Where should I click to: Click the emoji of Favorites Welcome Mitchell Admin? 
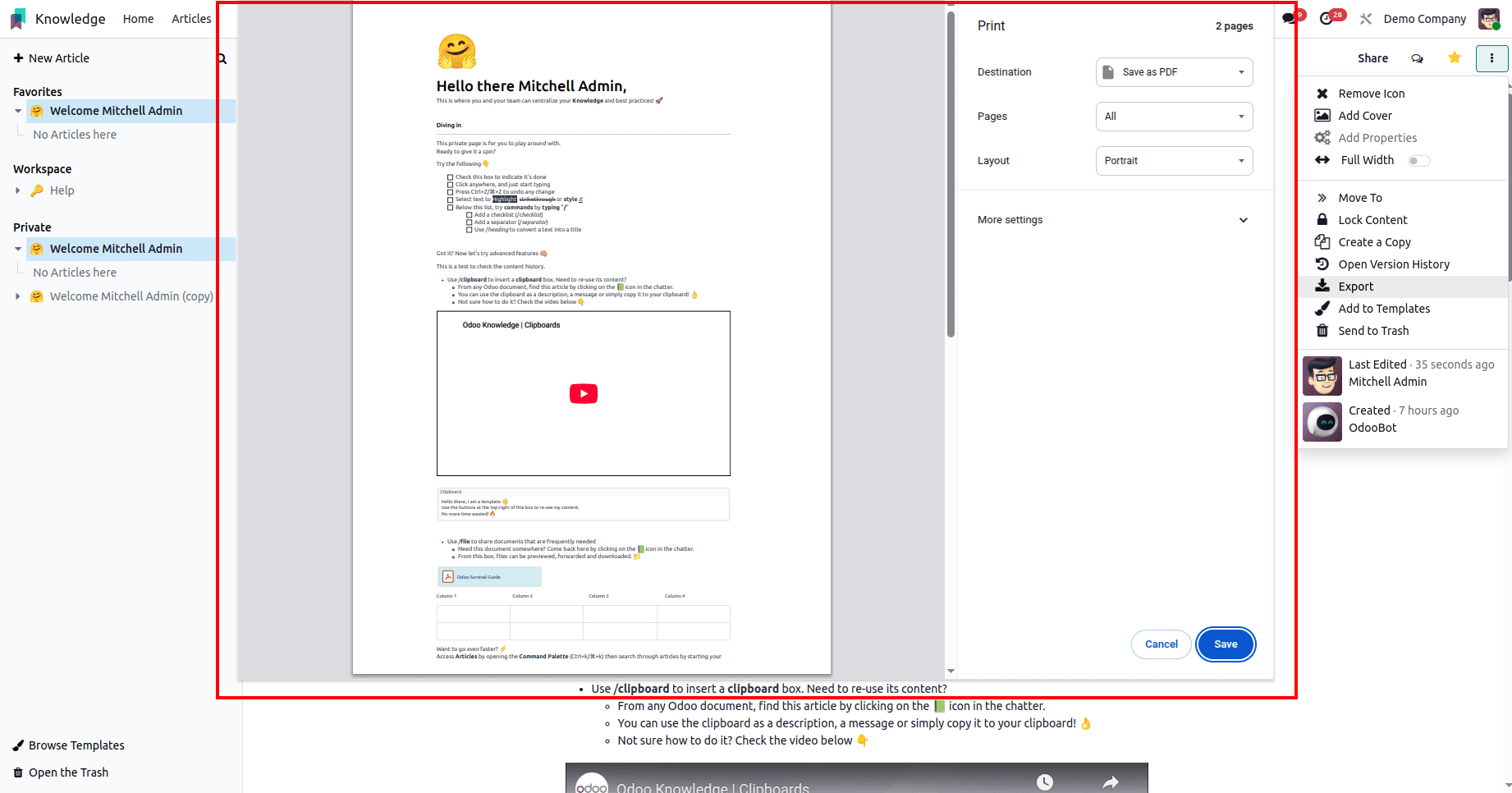[x=37, y=111]
